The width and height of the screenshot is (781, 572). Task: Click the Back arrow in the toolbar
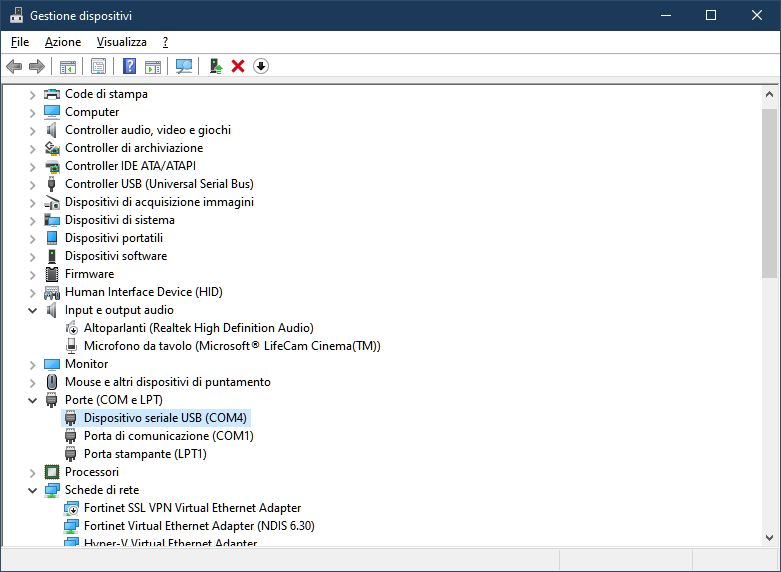point(14,66)
